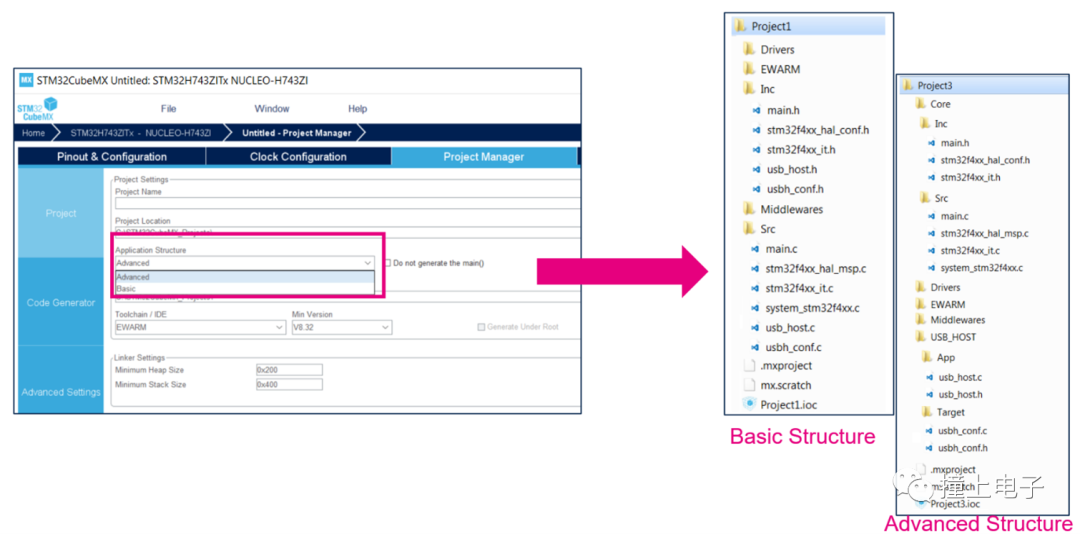
Task: Choose Advanced in the structure list
Action: tap(245, 277)
